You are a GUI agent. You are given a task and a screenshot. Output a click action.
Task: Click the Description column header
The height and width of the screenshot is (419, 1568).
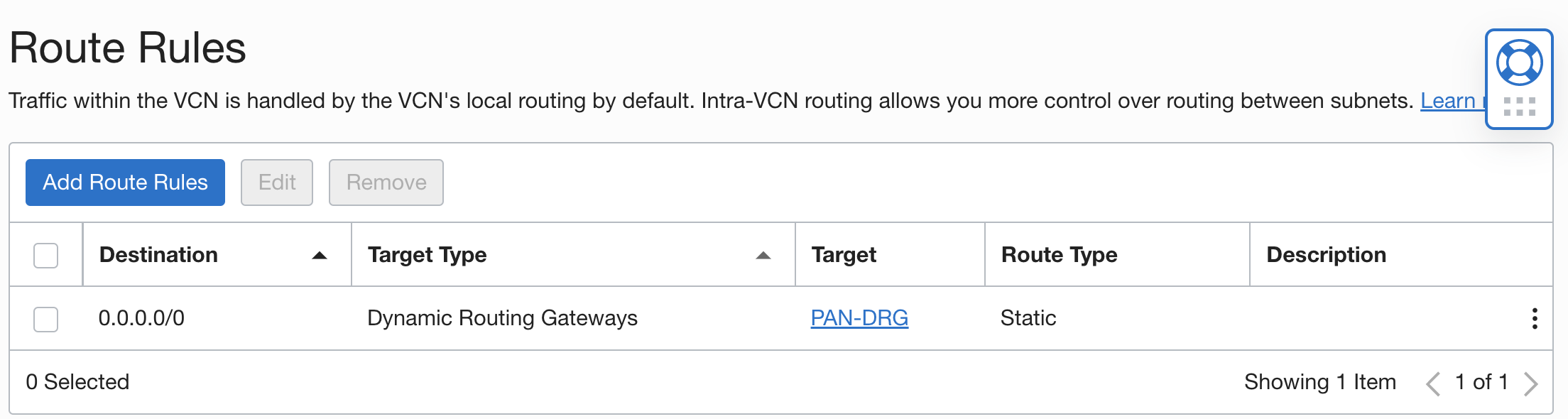[x=1326, y=255]
